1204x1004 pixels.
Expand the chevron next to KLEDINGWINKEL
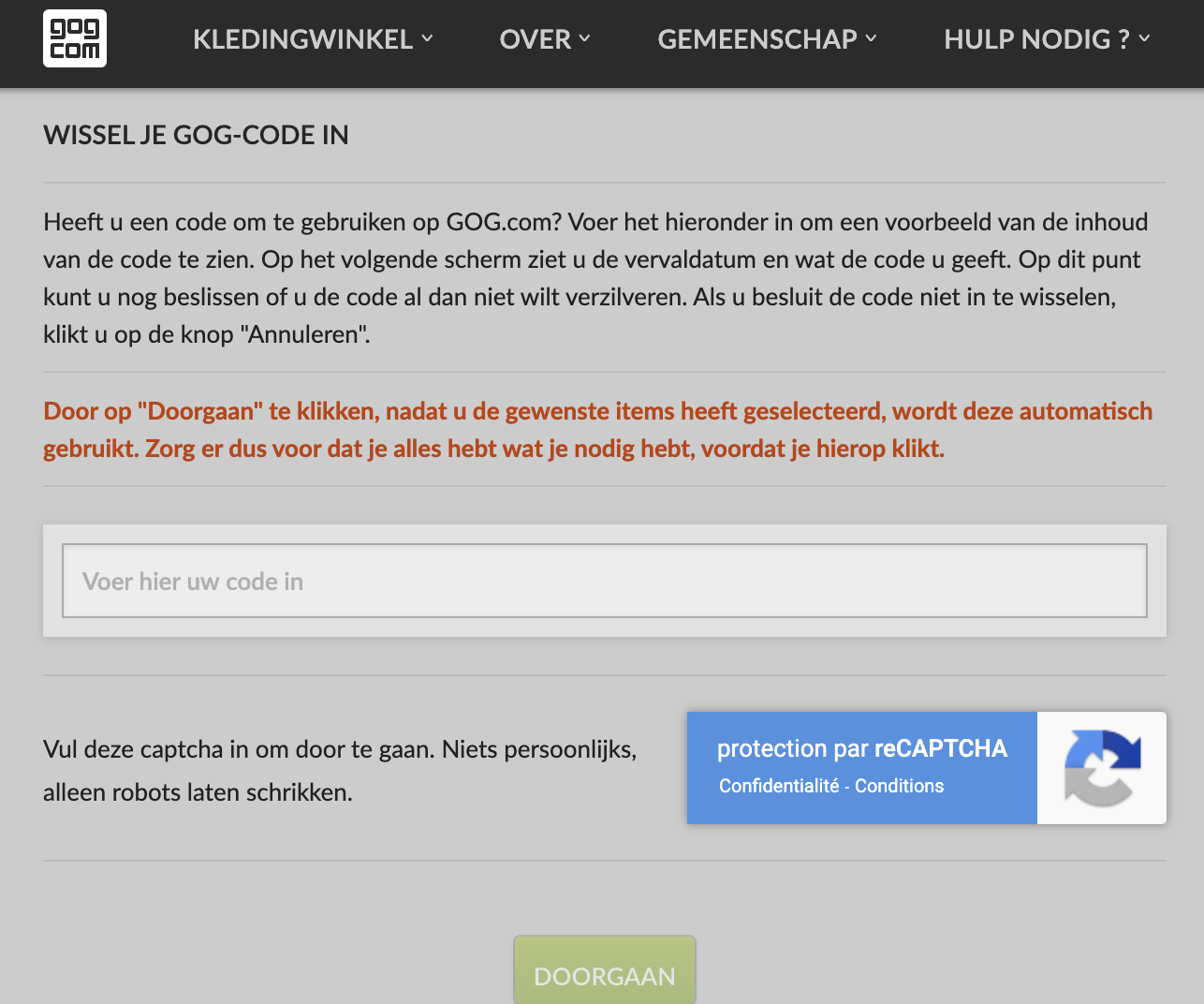(x=427, y=38)
